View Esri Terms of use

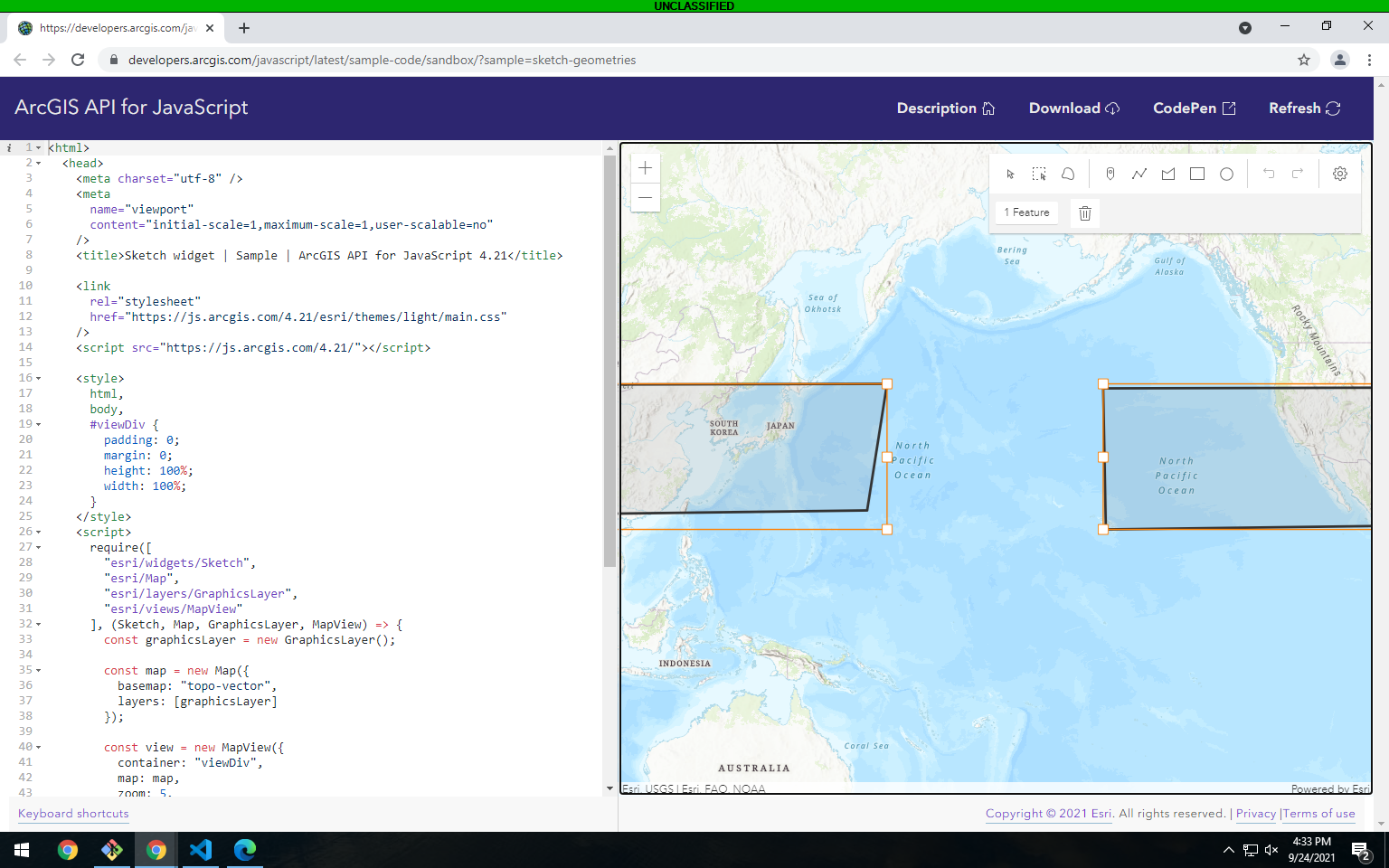pos(1318,813)
